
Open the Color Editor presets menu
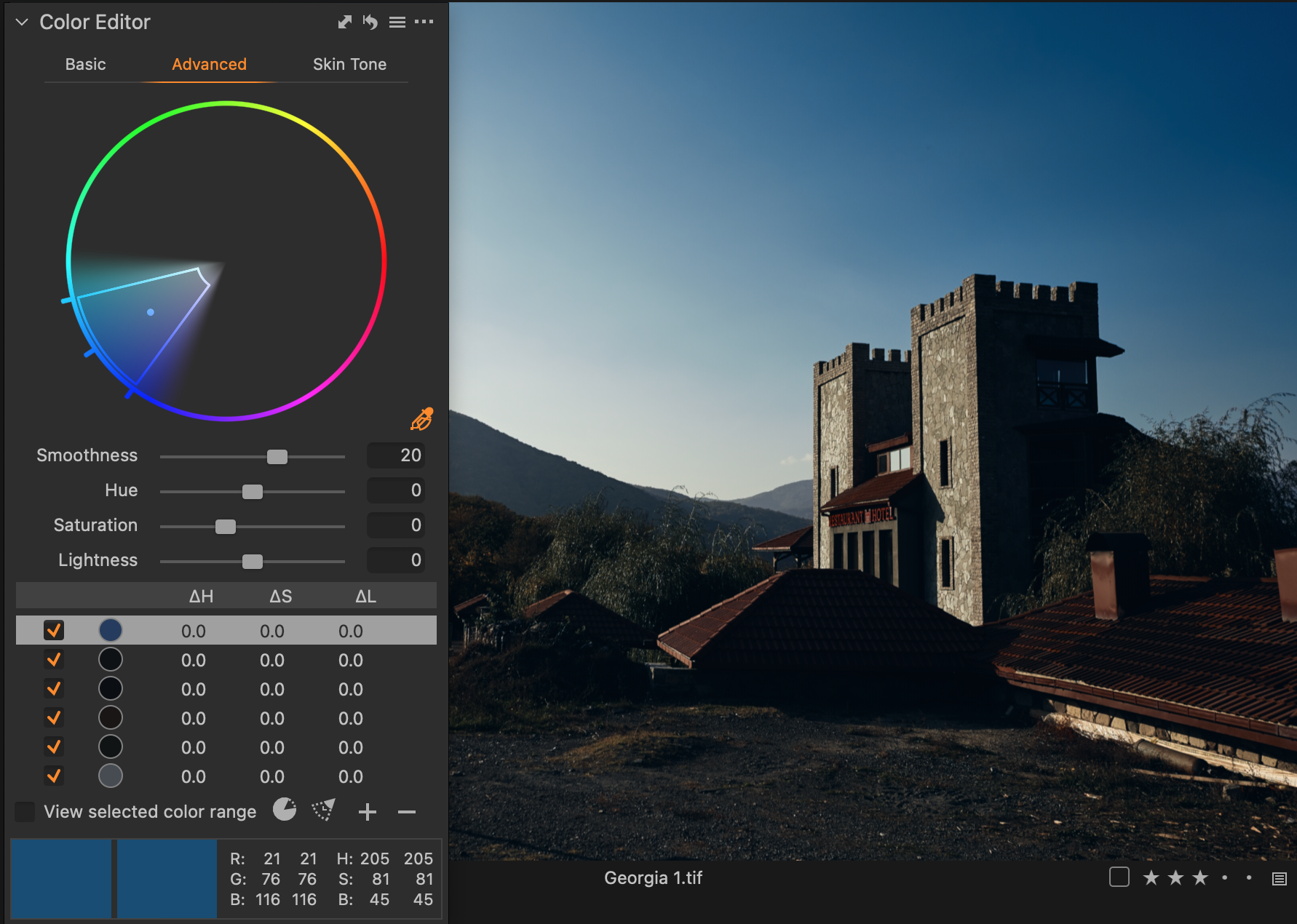pos(397,22)
